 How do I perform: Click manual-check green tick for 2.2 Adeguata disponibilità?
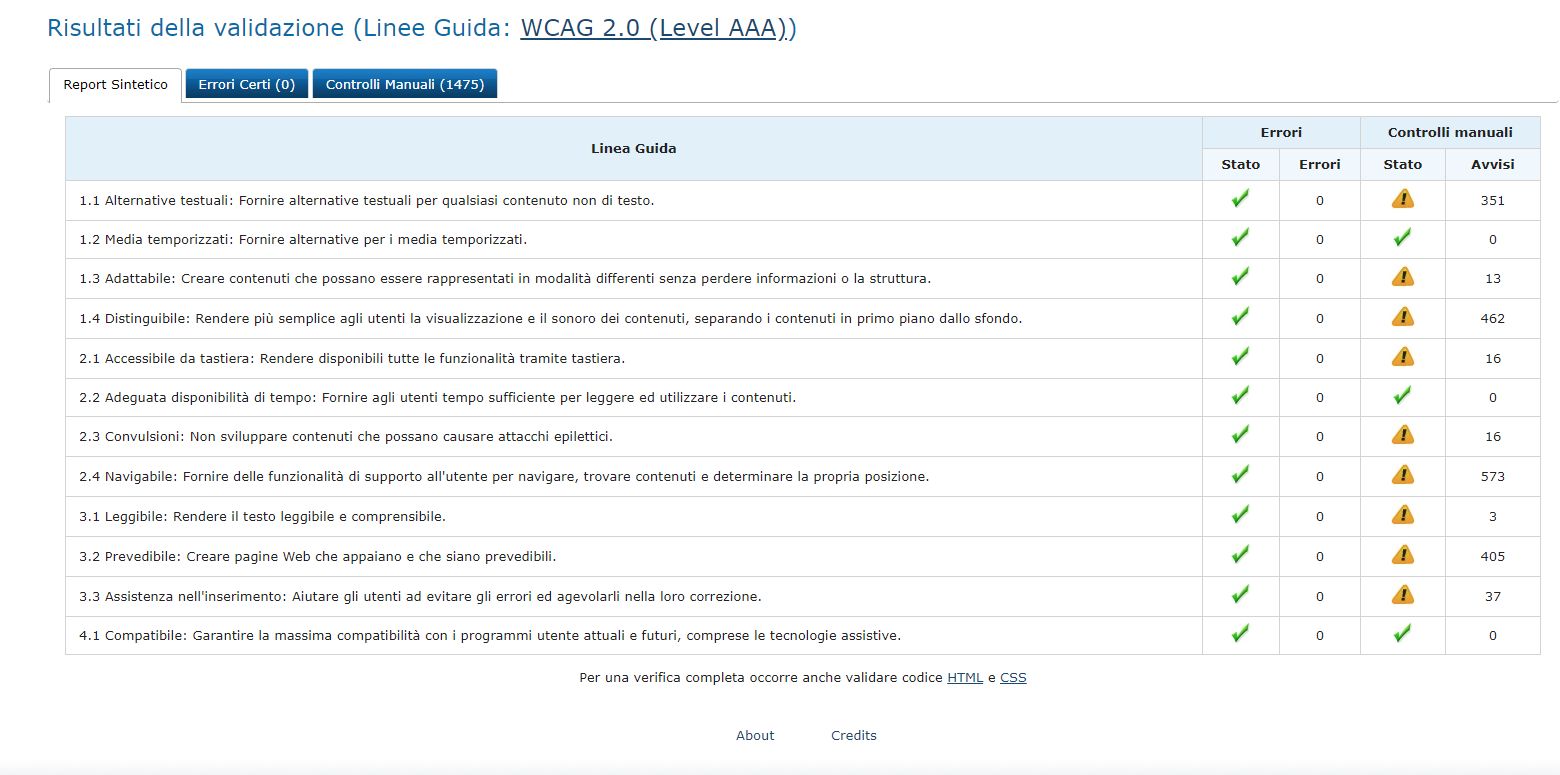click(x=1402, y=396)
